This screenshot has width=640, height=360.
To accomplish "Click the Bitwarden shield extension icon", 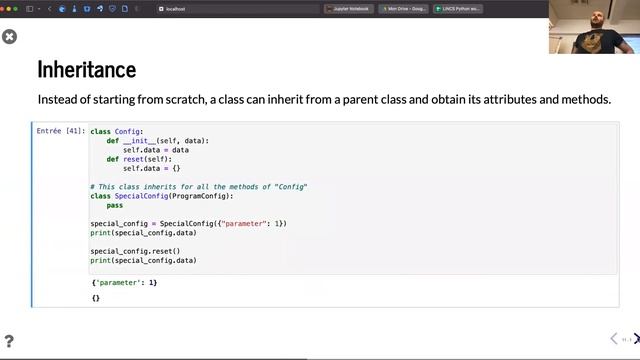I will coord(87,9).
